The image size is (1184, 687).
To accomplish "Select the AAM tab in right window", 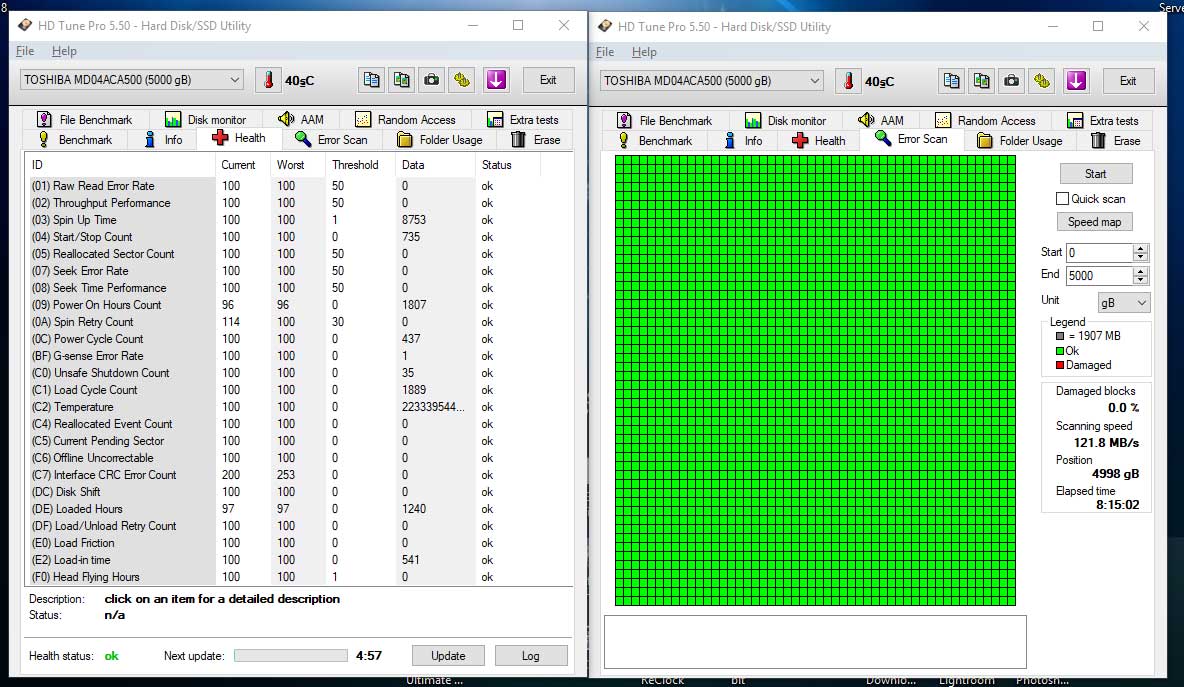I will click(880, 120).
